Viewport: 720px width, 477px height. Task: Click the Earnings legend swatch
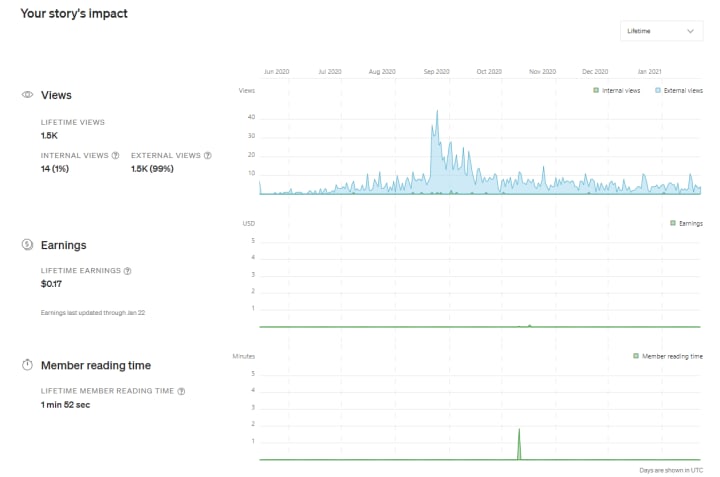pos(673,223)
